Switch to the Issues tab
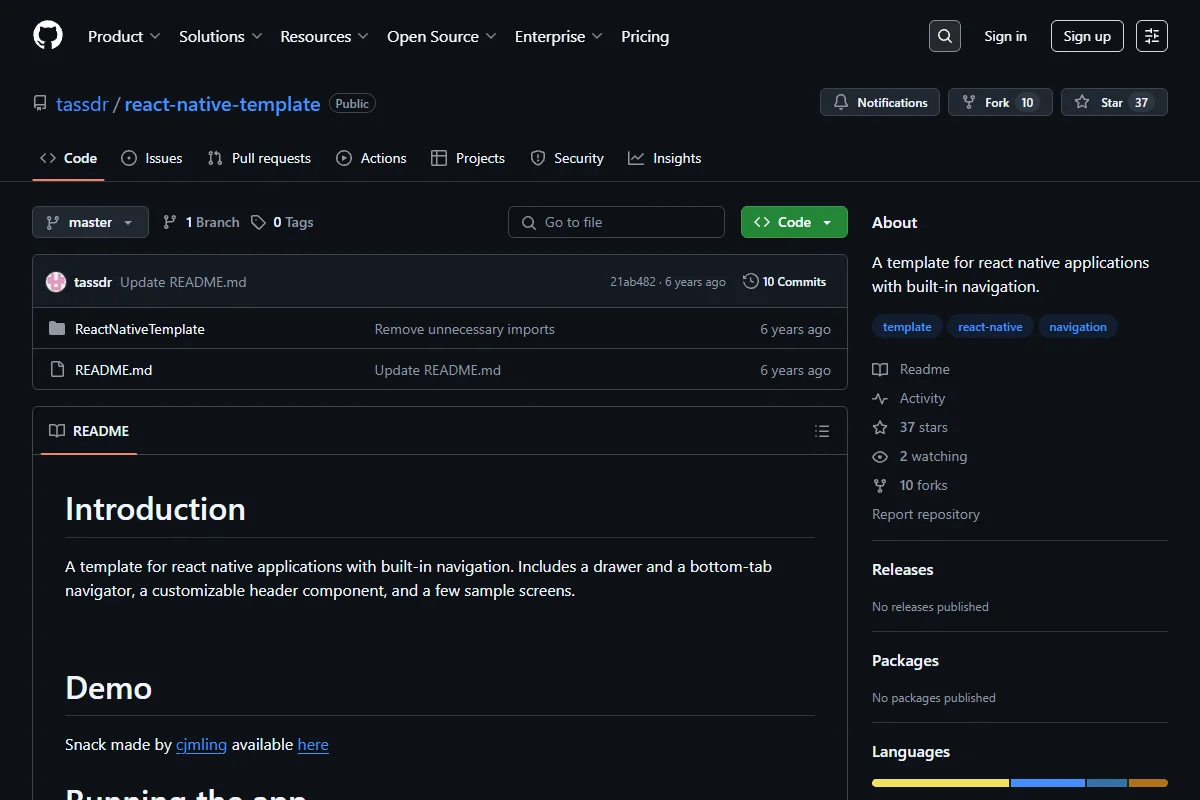This screenshot has height=800, width=1200. (x=152, y=158)
